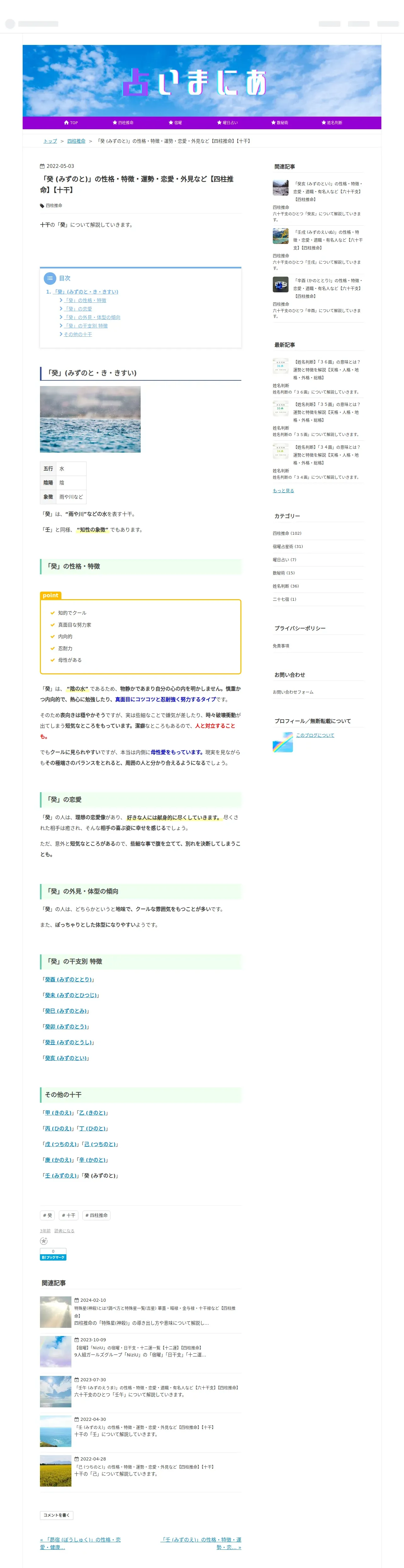Viewport: 404px width, 1568px height.
Task: Open the 癸未 (みずのとひつじ) link
Action: point(71,995)
